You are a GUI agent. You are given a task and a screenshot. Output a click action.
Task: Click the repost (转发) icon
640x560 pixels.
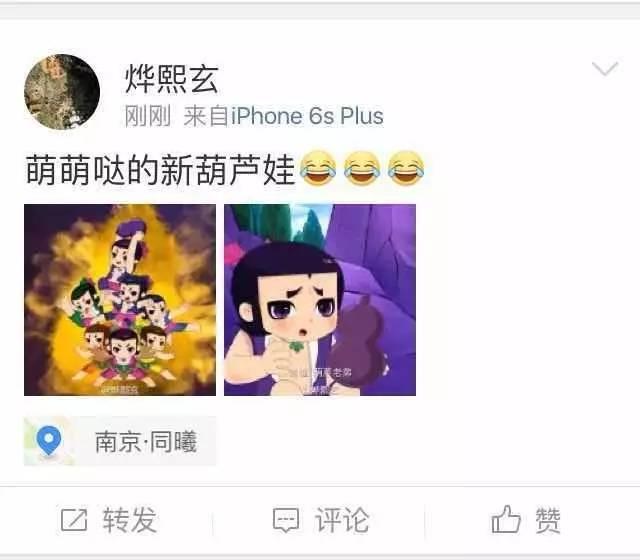74,520
